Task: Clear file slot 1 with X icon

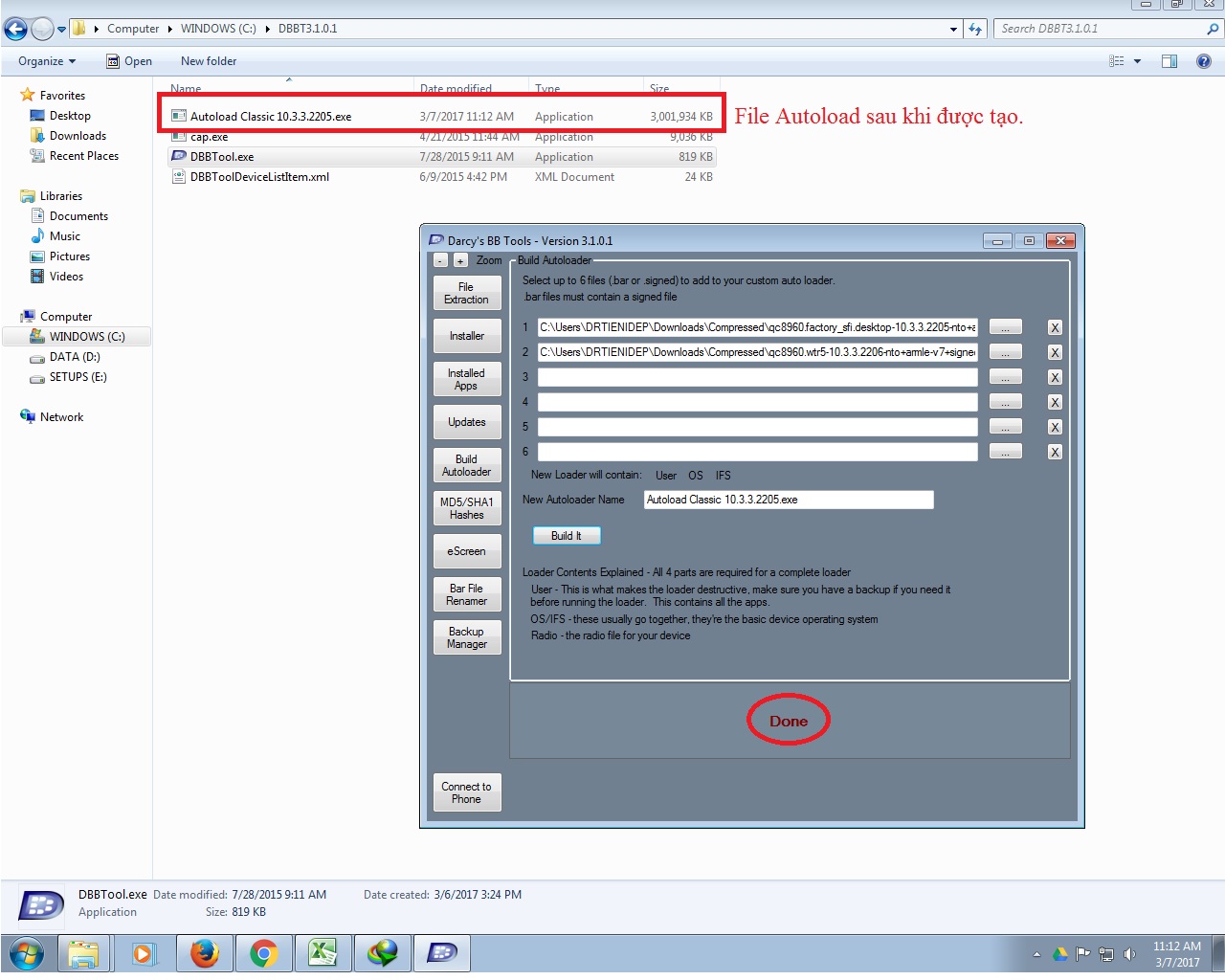Action: click(1055, 327)
